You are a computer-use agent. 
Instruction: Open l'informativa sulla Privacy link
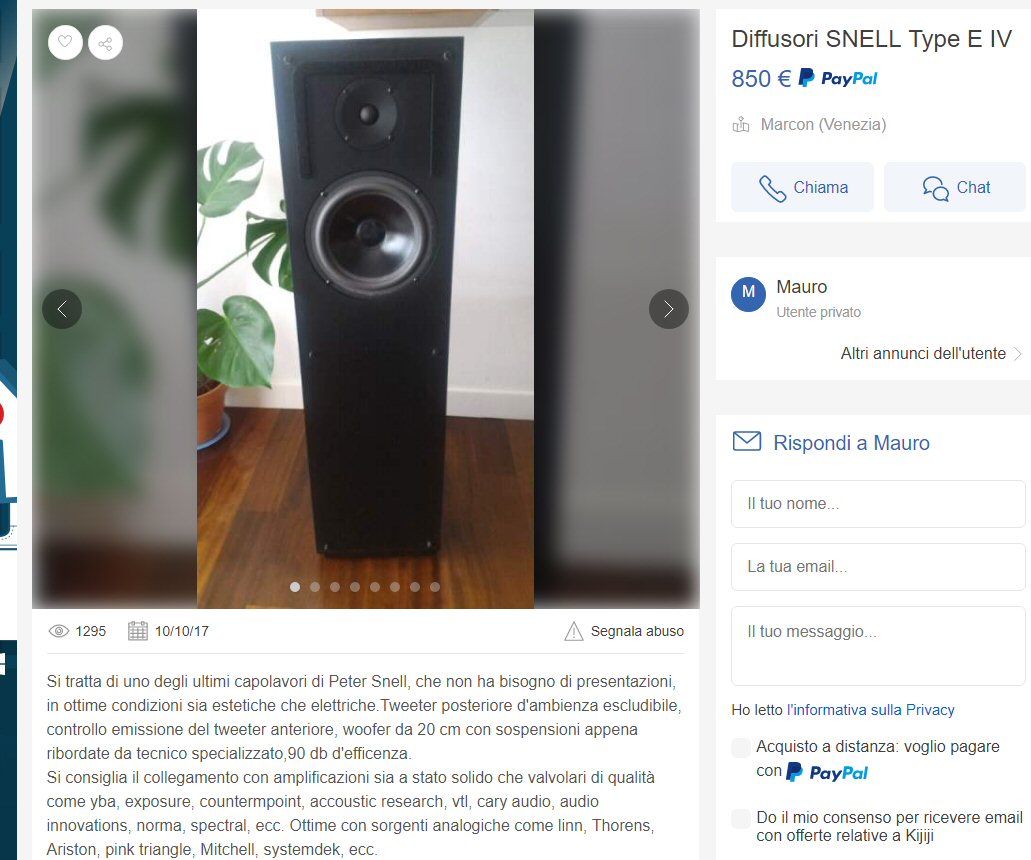coord(870,710)
